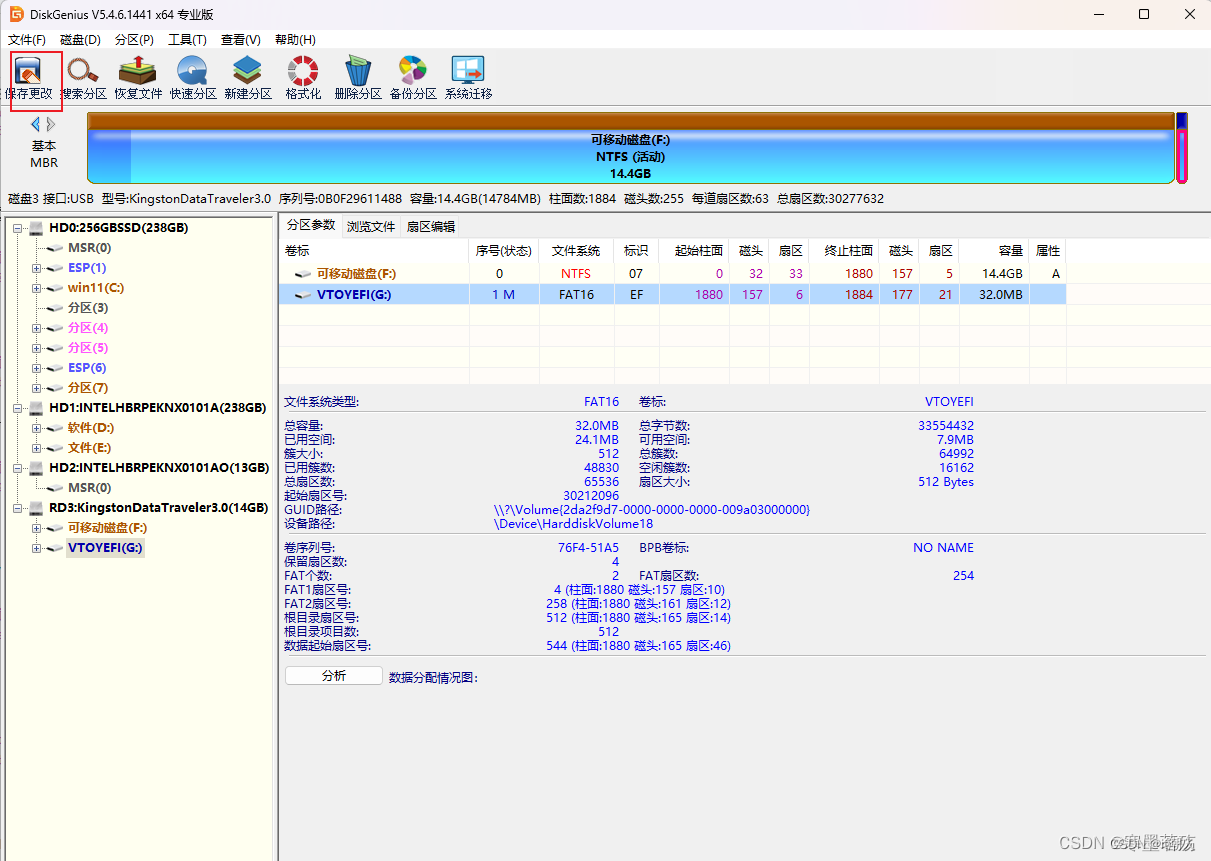The height and width of the screenshot is (861, 1211).
Task: Click drive icon of VTOYEFI(G:) table row
Action: [303, 295]
